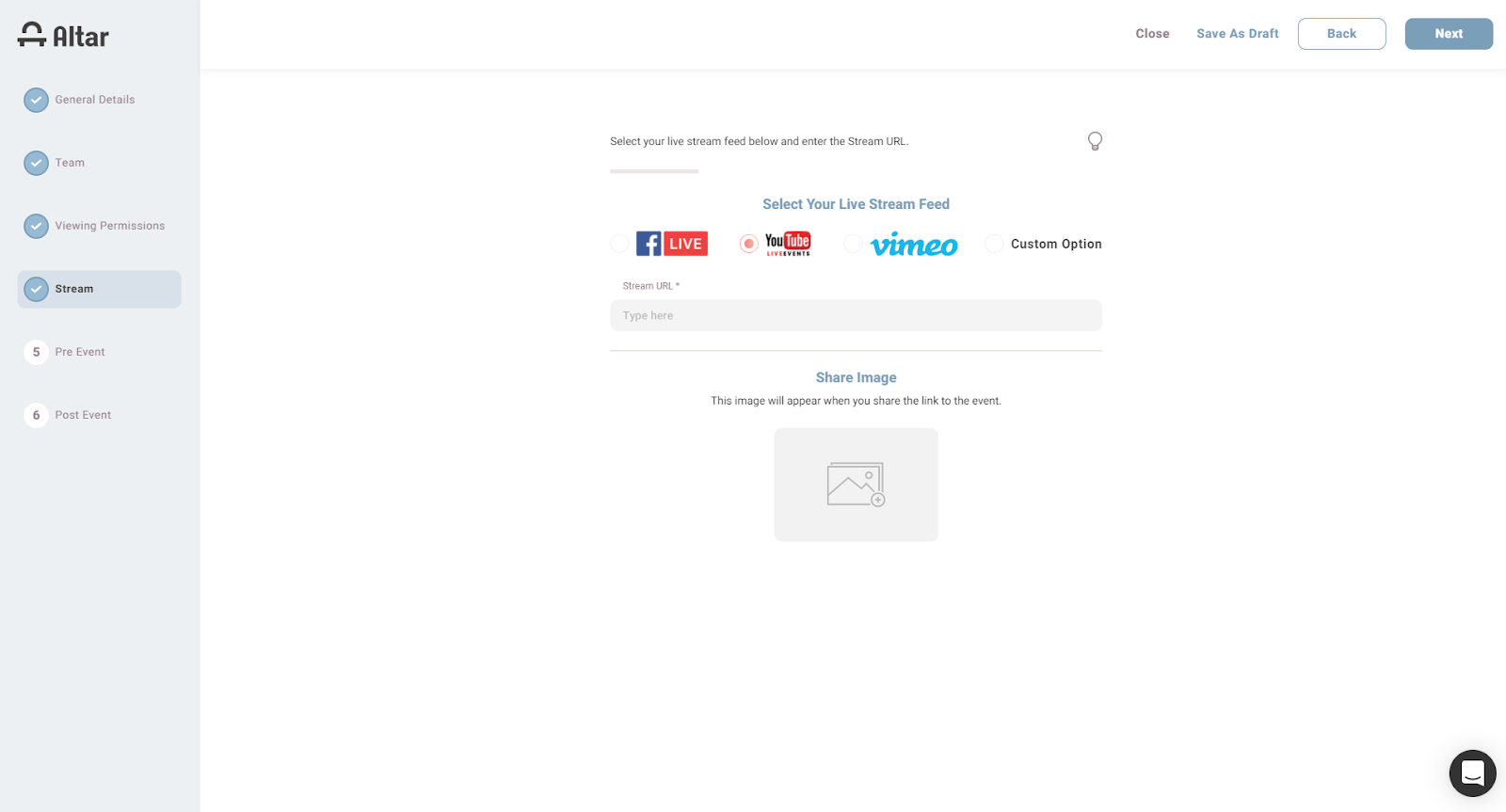Click the Next button
Image resolution: width=1506 pixels, height=812 pixels.
[1450, 34]
